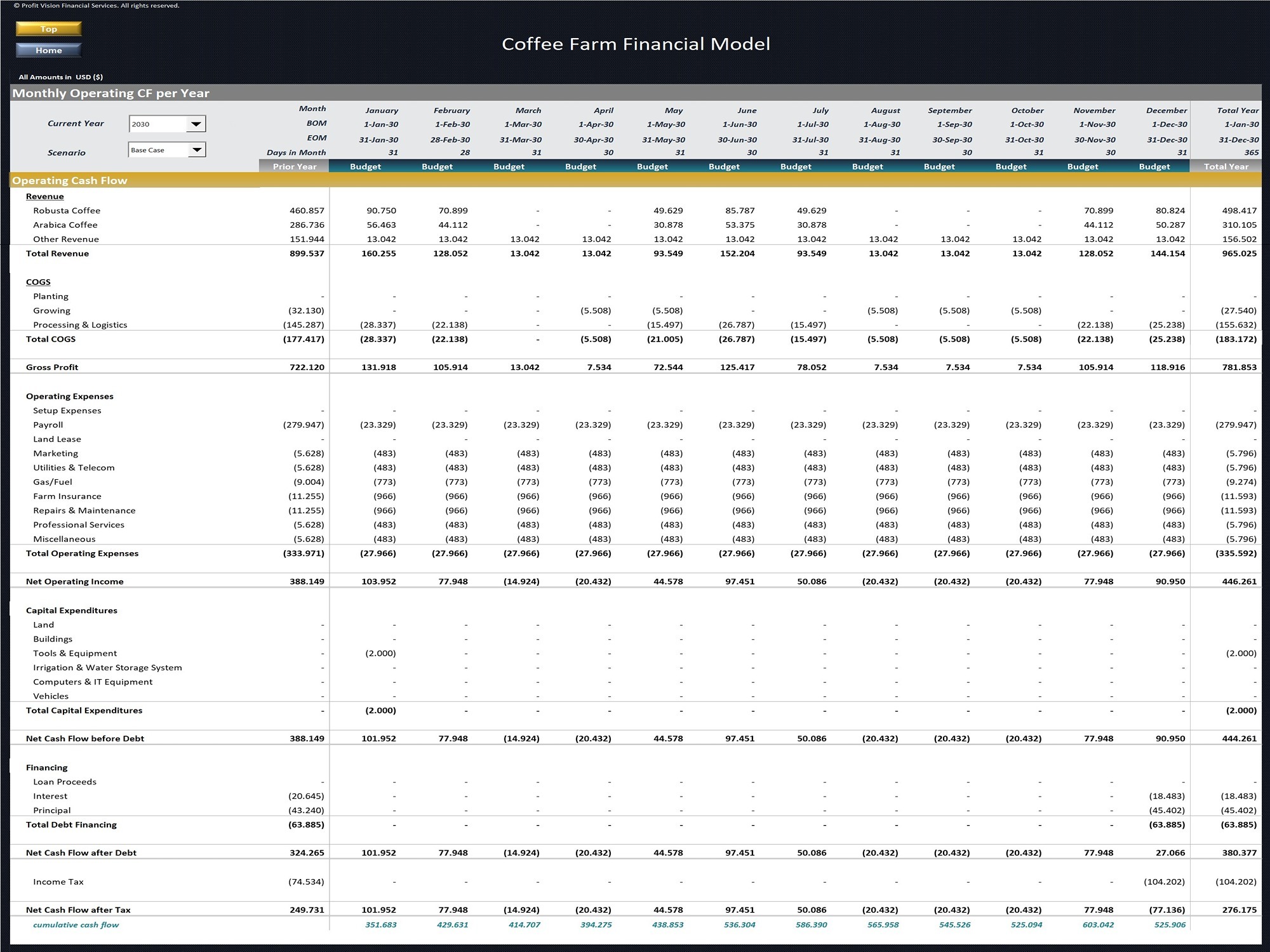Select the Marketing row label

[x=56, y=453]
